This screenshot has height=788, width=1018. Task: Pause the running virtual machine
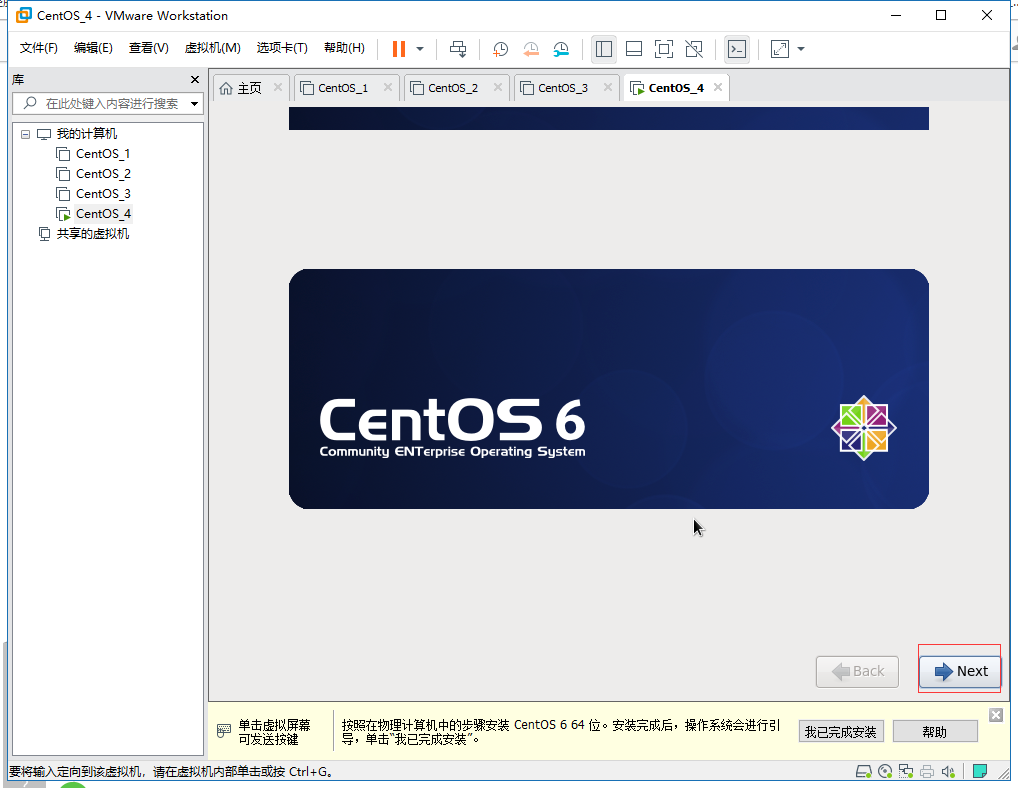click(399, 49)
